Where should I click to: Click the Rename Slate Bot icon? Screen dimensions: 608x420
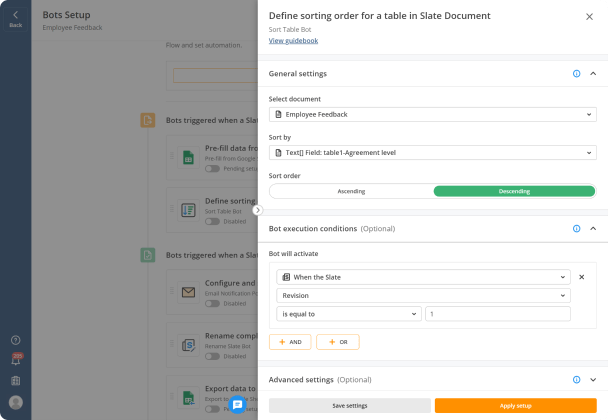tap(188, 345)
